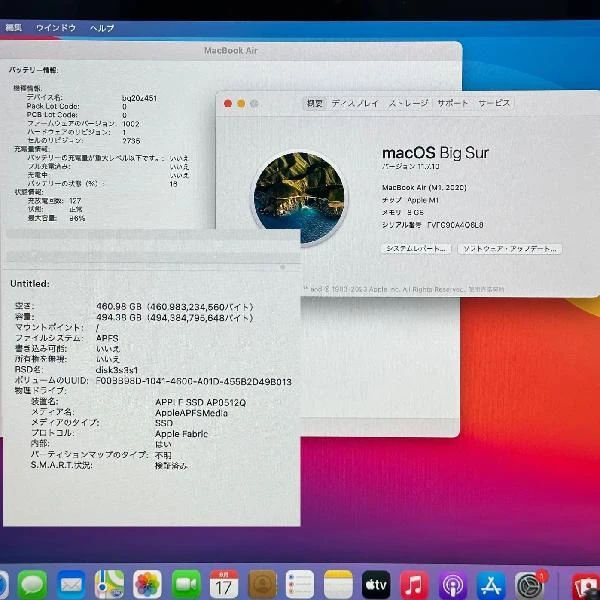The image size is (600, 600).
Task: Open Photo Booth at the Dock's right end
Action: (585, 585)
